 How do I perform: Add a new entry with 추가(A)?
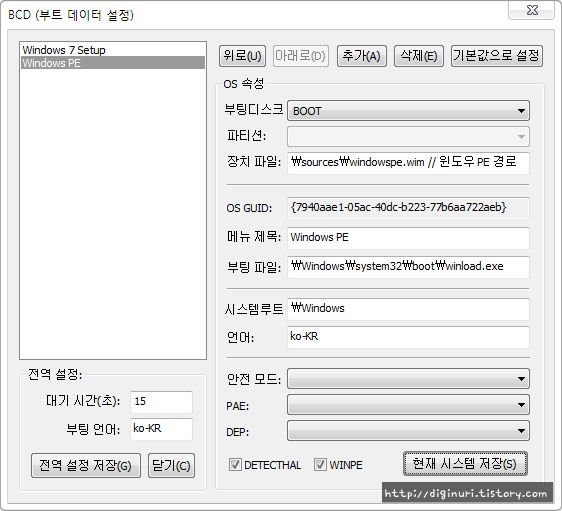tap(362, 56)
